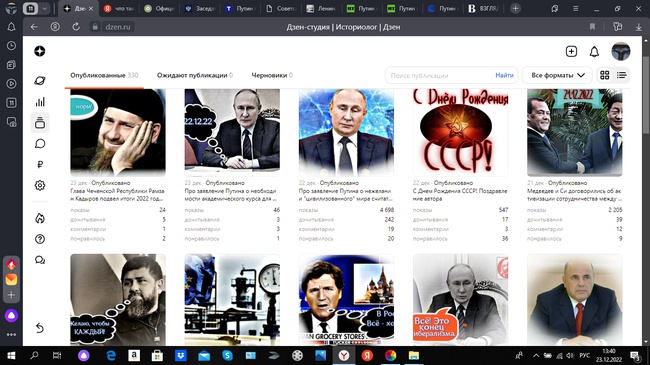The width and height of the screenshot is (650, 365).
Task: Open the statistics bar chart icon in sidebar
Action: tap(40, 102)
